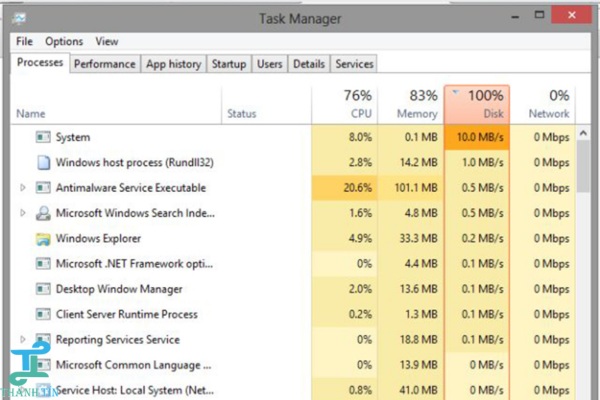This screenshot has width=600, height=400.
Task: Switch to the Startup tab
Action: pos(229,64)
